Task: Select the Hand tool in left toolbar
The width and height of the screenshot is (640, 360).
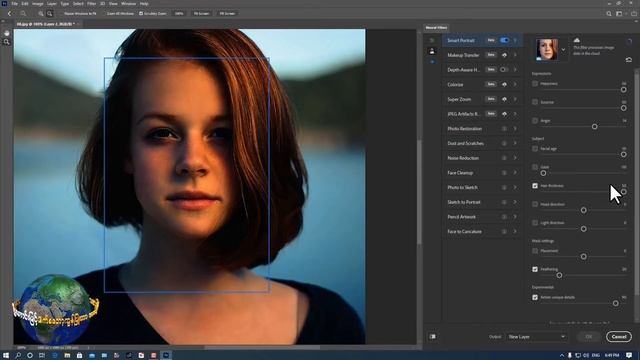Action: [7, 33]
